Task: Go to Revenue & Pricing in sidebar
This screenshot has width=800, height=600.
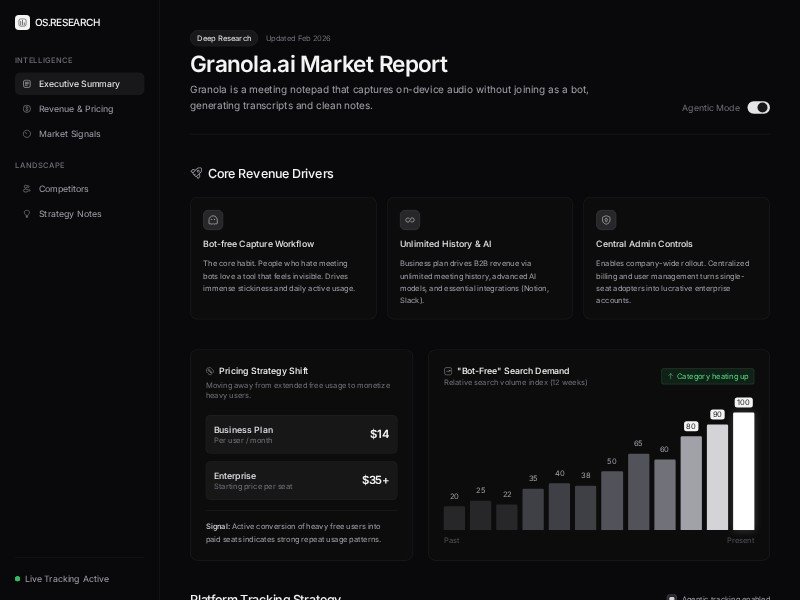Action: (76, 109)
